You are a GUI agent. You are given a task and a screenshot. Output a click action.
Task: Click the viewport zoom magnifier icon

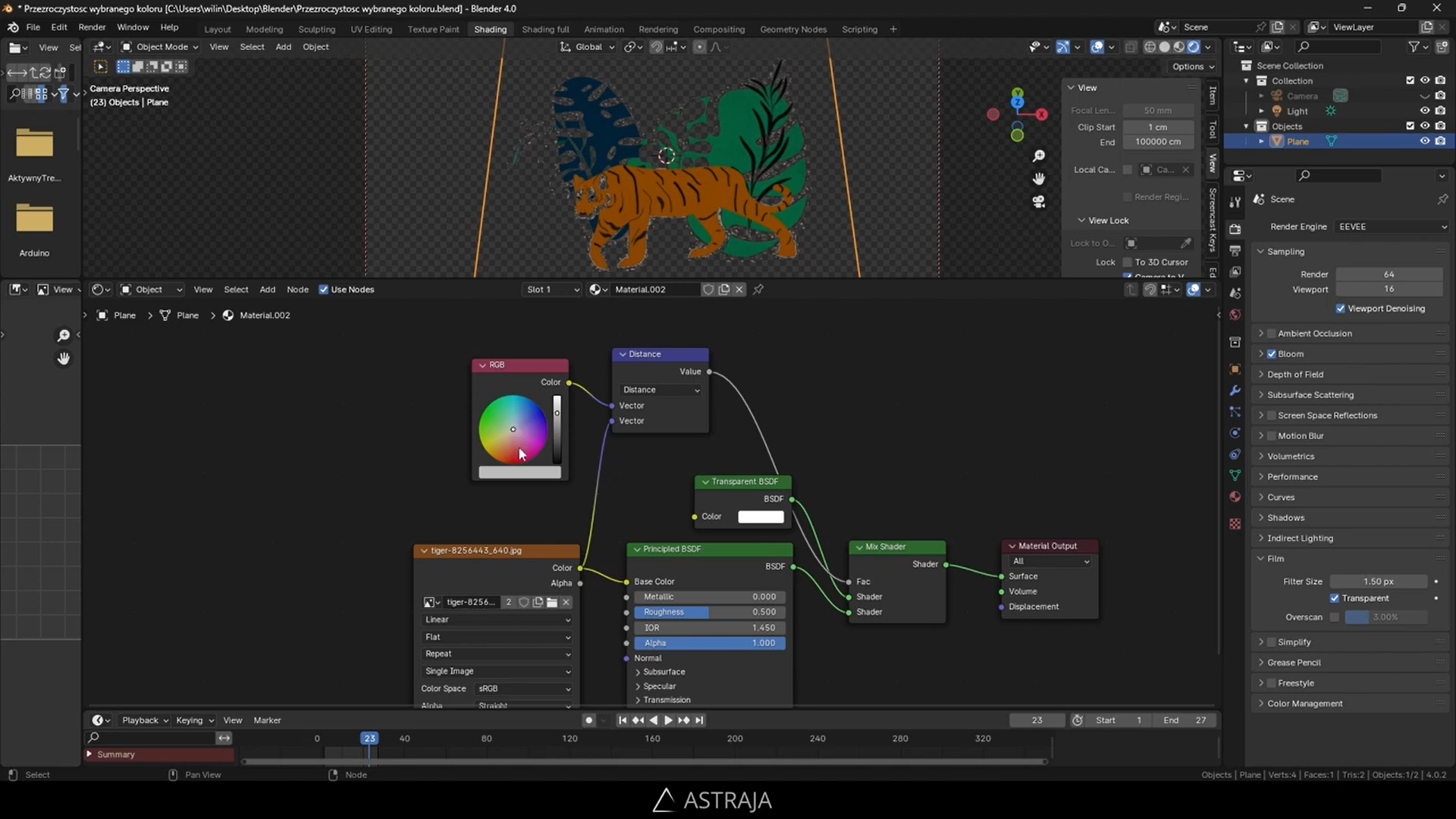click(1039, 156)
